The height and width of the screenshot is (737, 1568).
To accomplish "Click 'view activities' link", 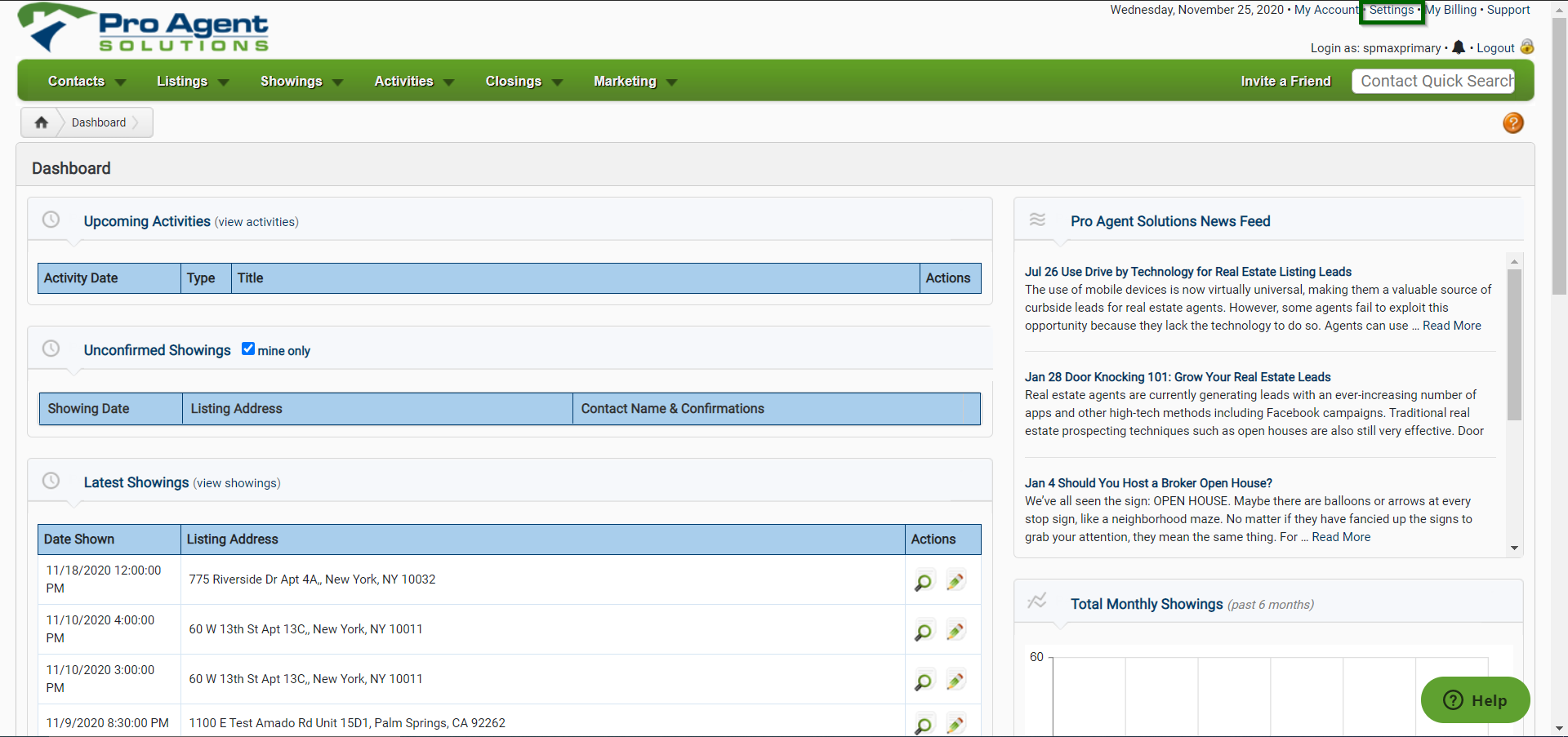I will [x=256, y=222].
